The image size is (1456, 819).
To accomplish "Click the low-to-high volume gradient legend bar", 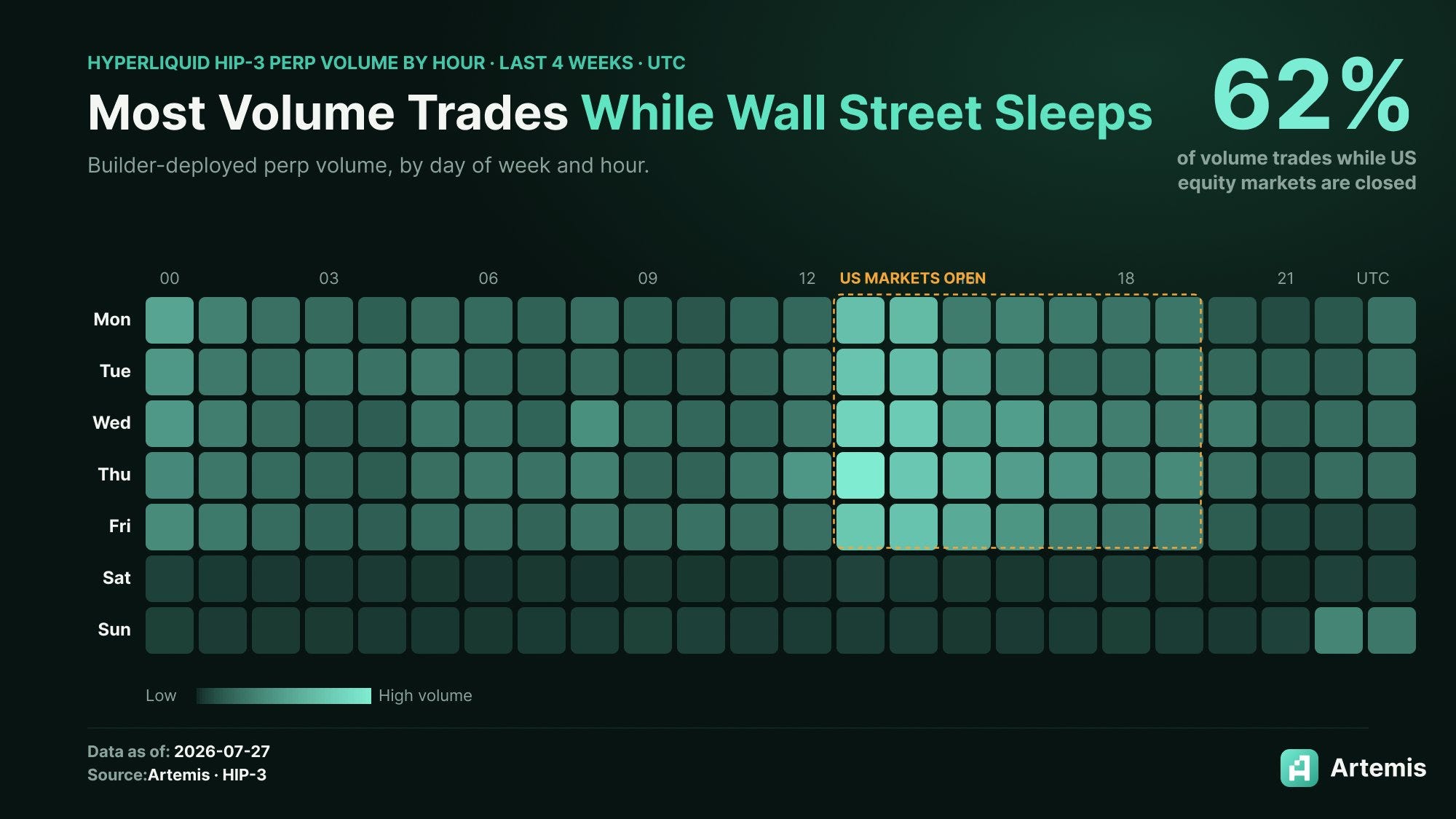I will 284,696.
